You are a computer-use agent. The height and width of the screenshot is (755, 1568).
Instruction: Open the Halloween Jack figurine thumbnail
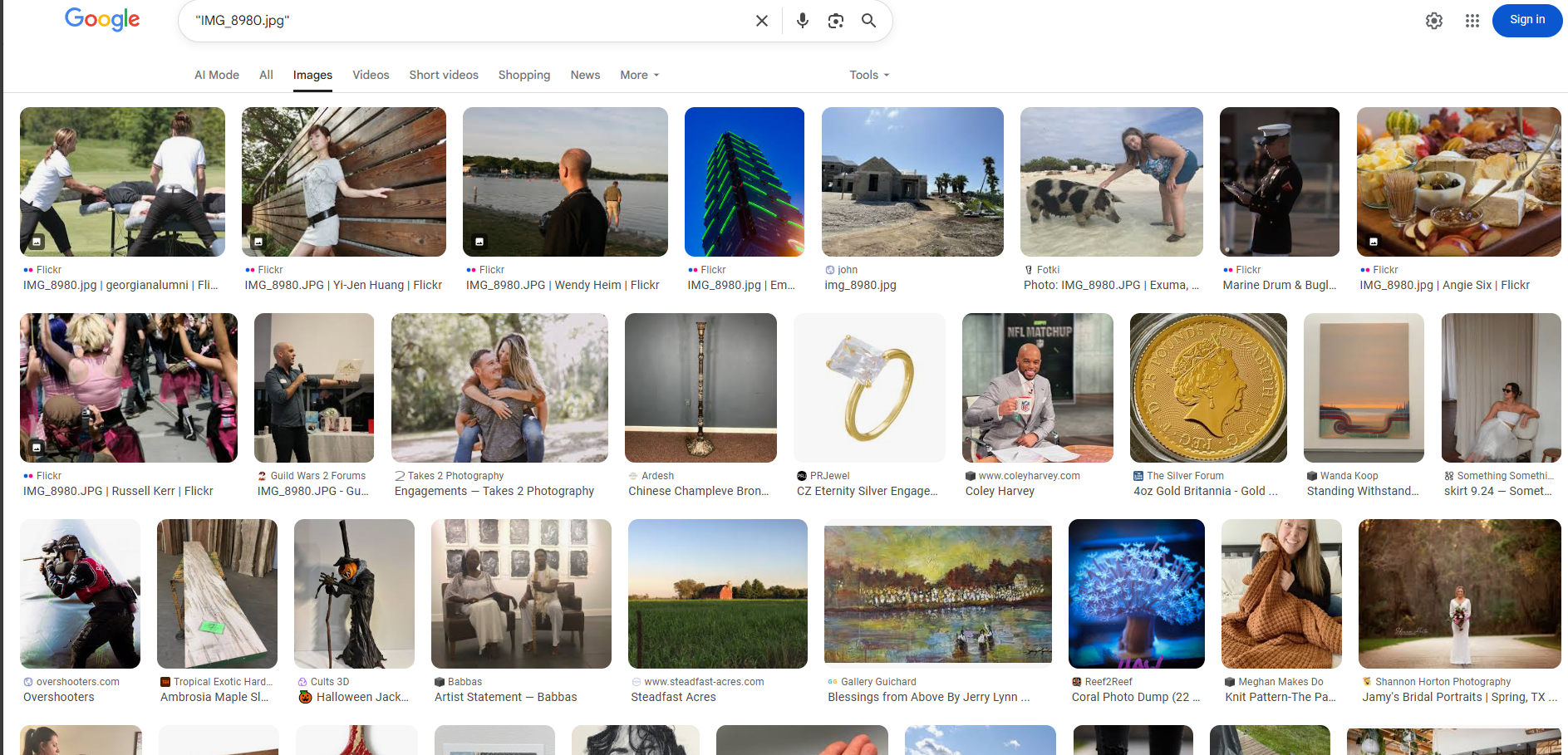[354, 594]
